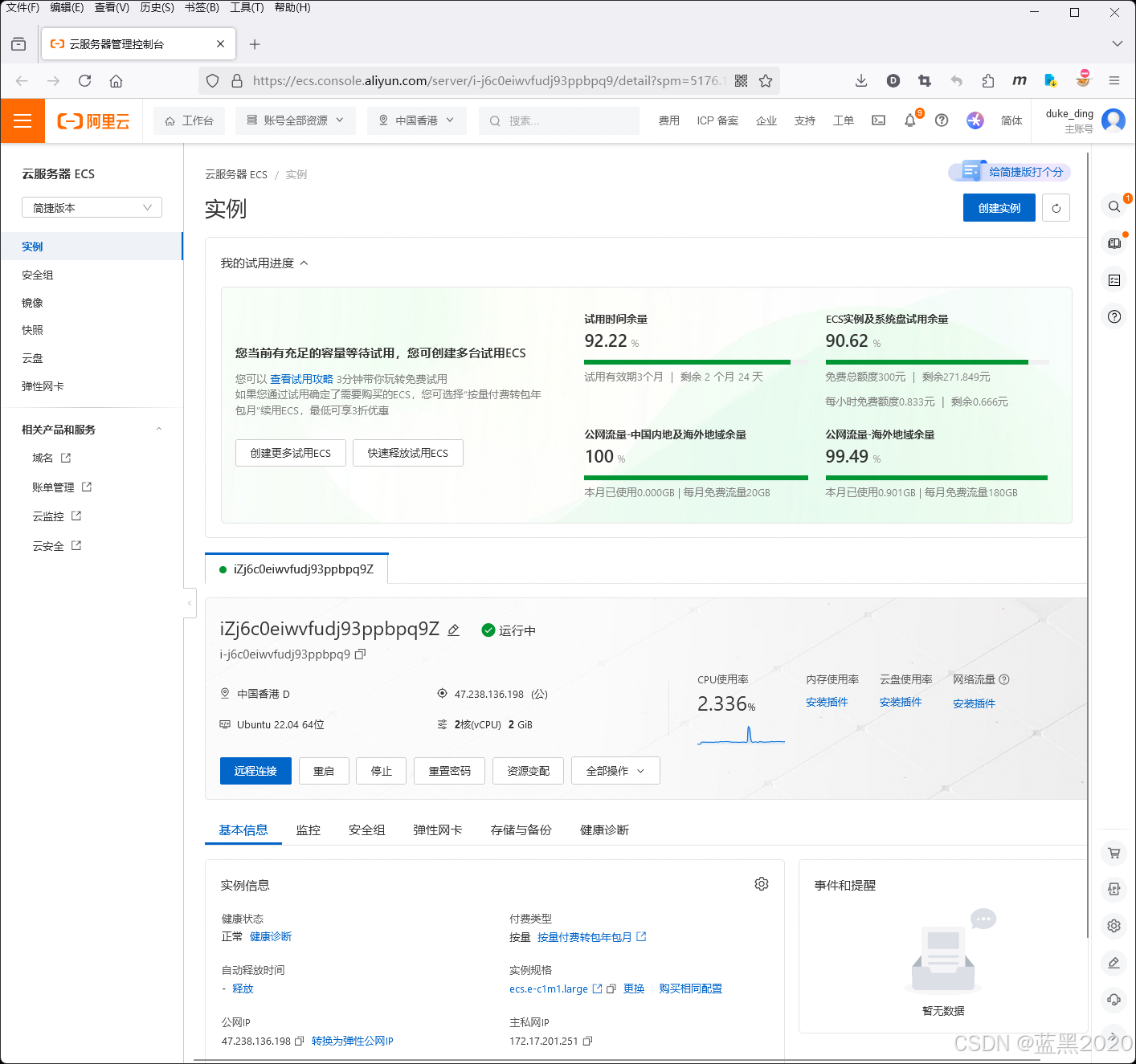Image resolution: width=1136 pixels, height=1064 pixels.
Task: Copy the private IP 172.17.201.251
Action: (x=587, y=1041)
